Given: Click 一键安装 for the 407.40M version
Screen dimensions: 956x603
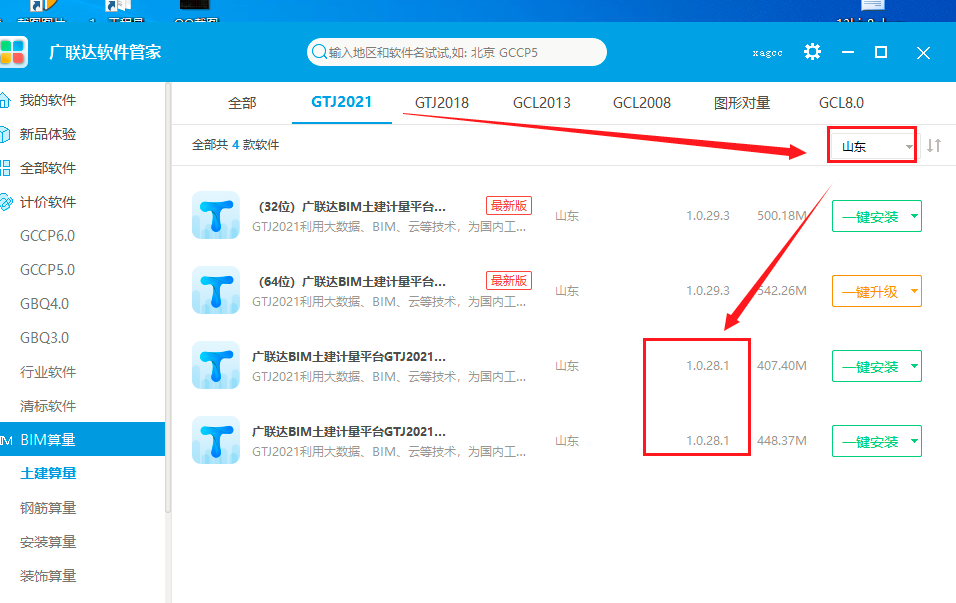Looking at the screenshot, I should point(870,366).
